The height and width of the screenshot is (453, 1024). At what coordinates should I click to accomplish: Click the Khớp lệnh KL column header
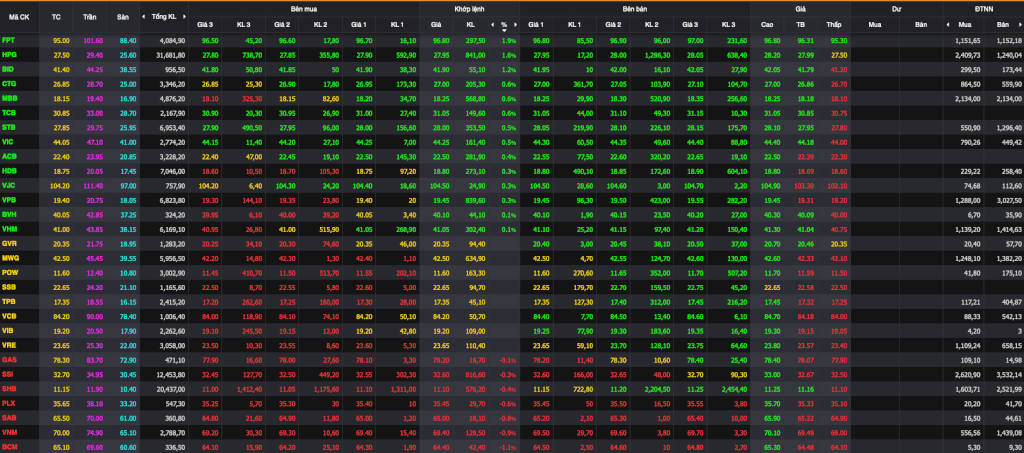[x=470, y=25]
